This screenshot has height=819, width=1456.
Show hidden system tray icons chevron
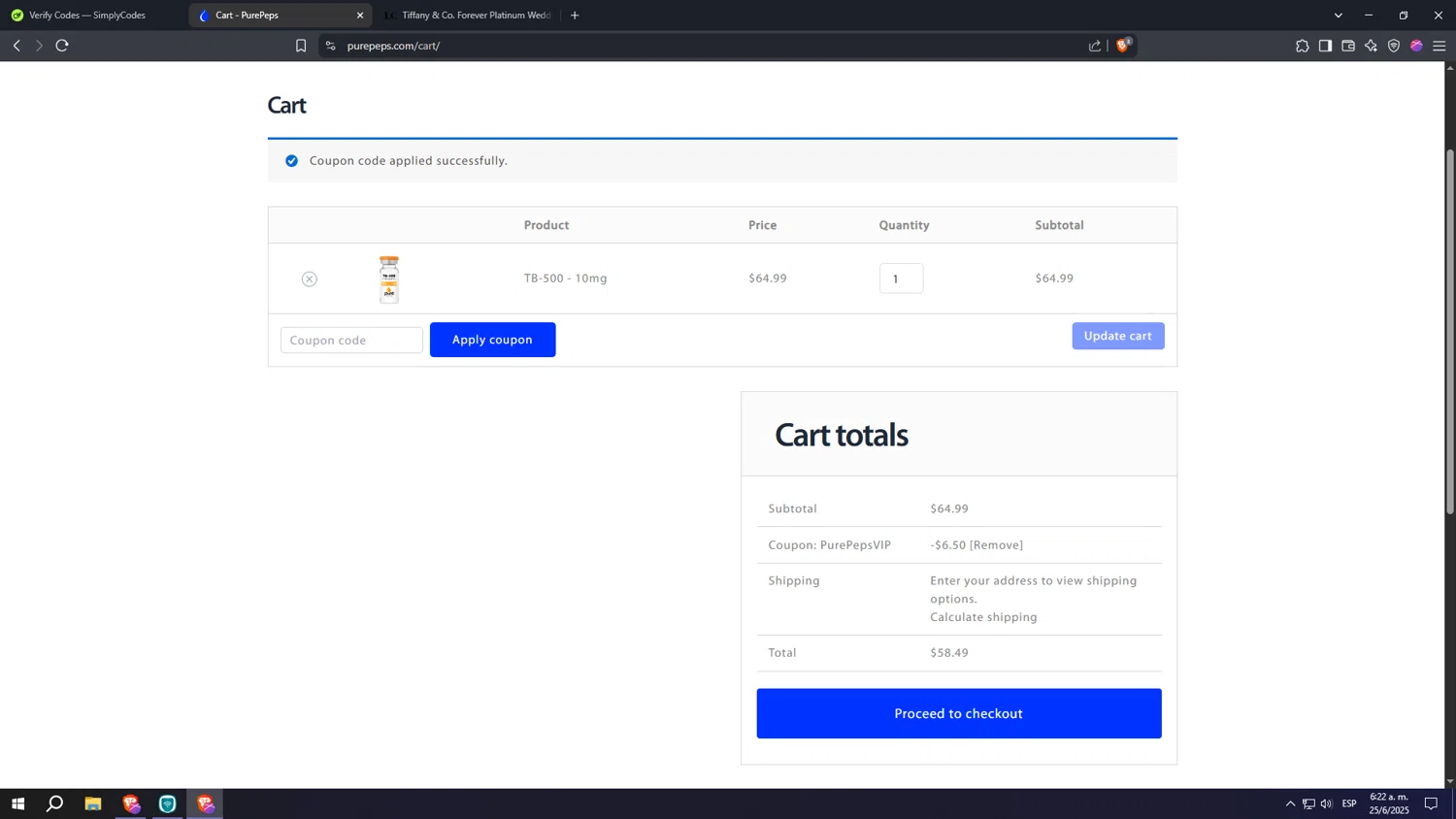click(1290, 803)
